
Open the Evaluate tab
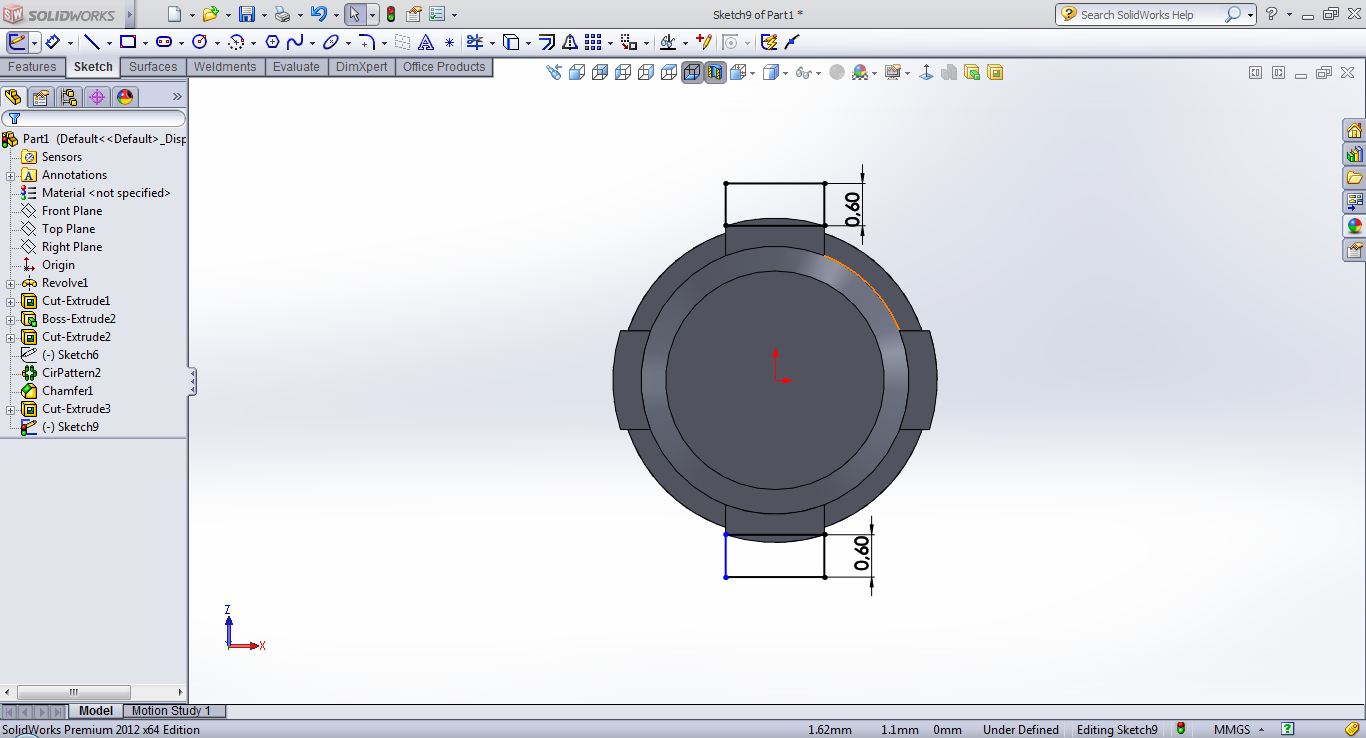coord(296,67)
